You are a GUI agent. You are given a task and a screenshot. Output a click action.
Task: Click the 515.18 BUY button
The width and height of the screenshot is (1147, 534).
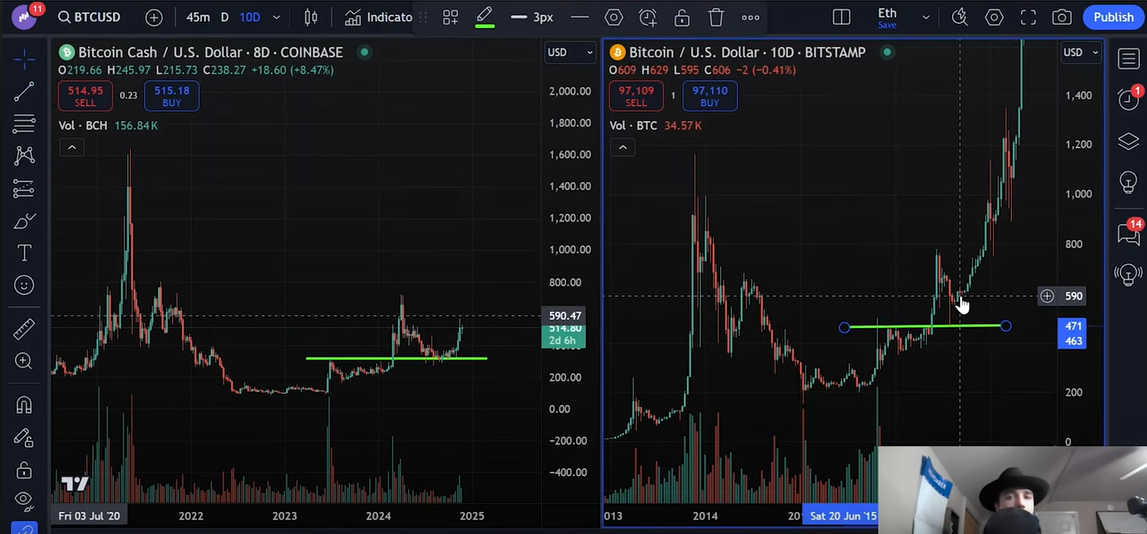(171, 97)
